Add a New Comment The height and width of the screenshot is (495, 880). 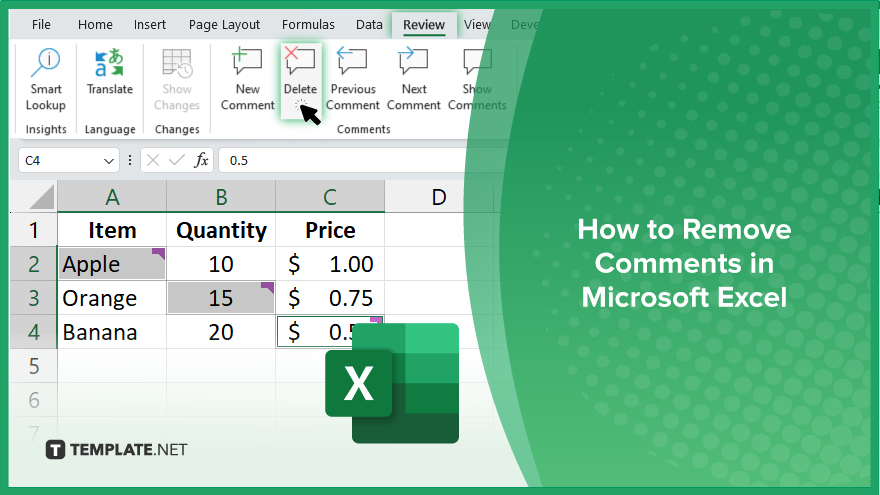coord(248,79)
